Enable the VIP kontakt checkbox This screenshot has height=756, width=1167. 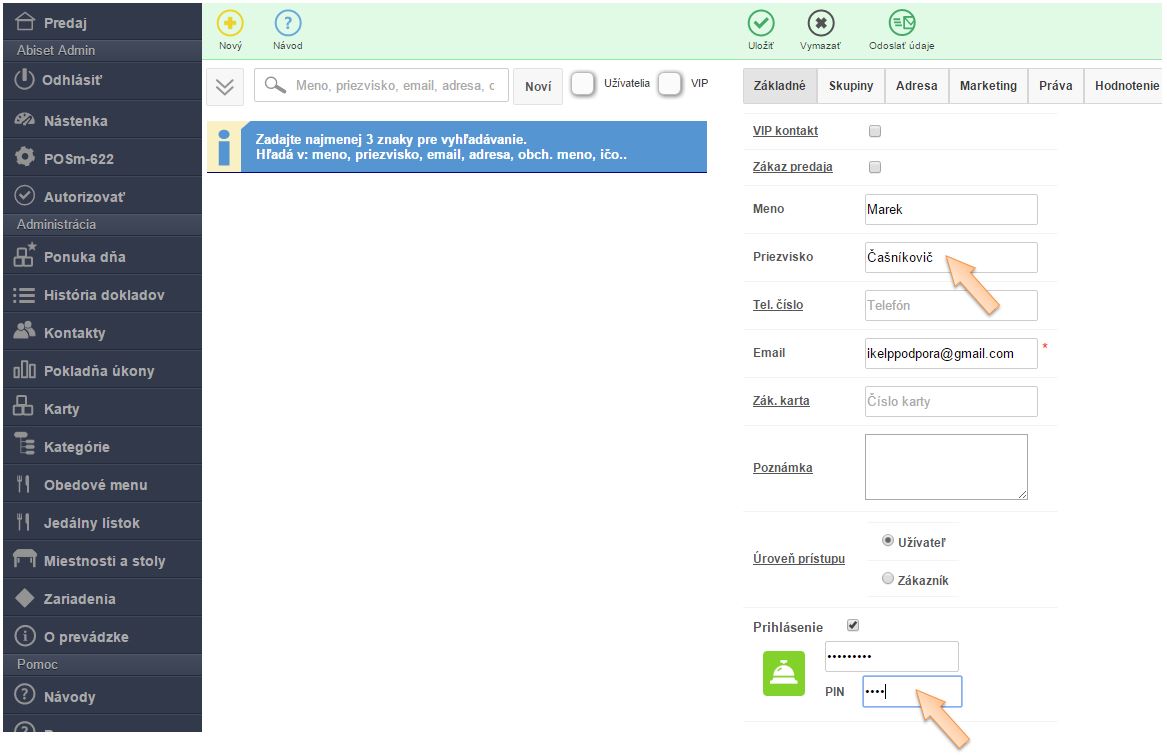click(x=875, y=131)
